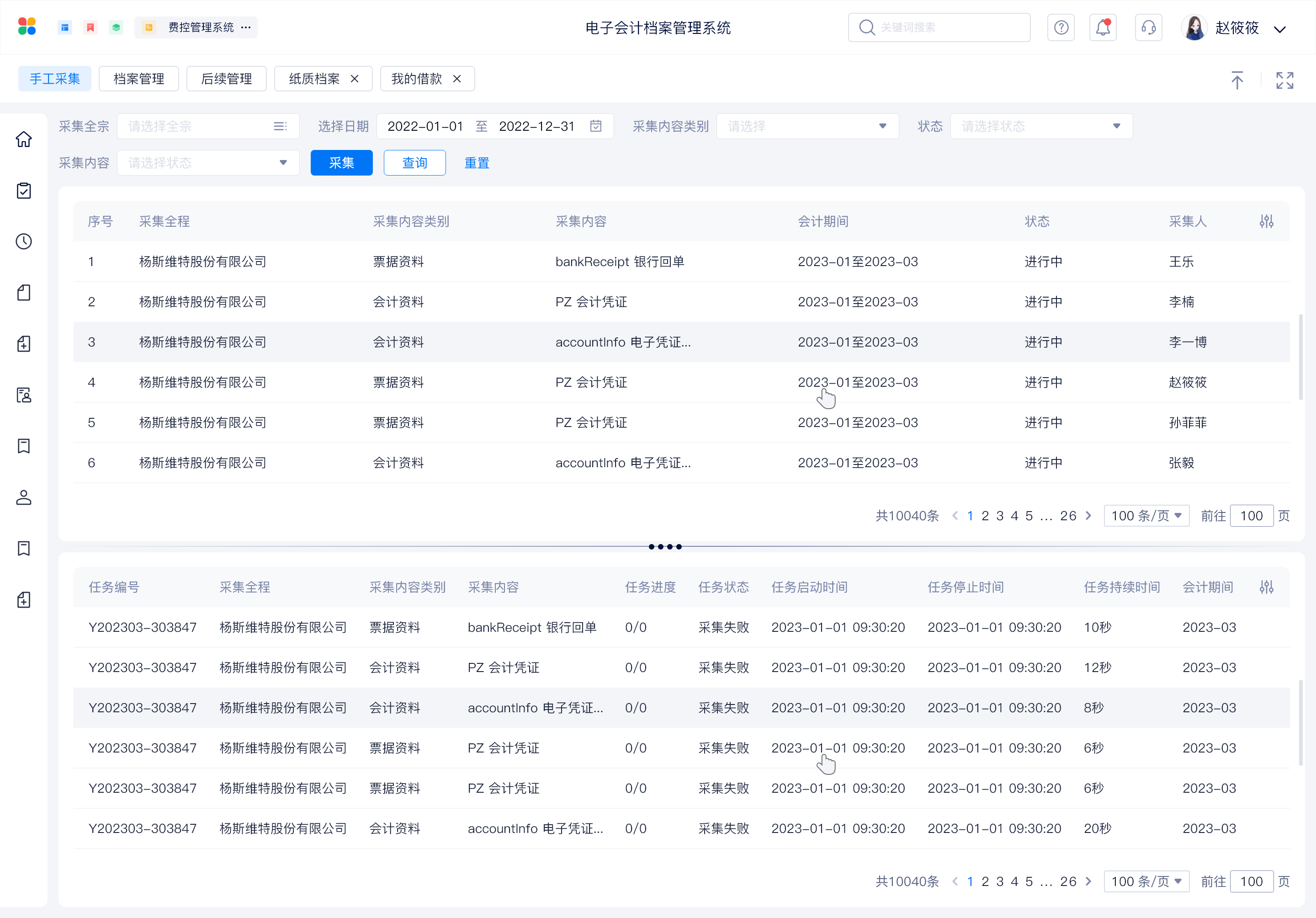This screenshot has height=918, width=1316.
Task: Open the clipboard checklist sidebar icon
Action: [x=23, y=190]
